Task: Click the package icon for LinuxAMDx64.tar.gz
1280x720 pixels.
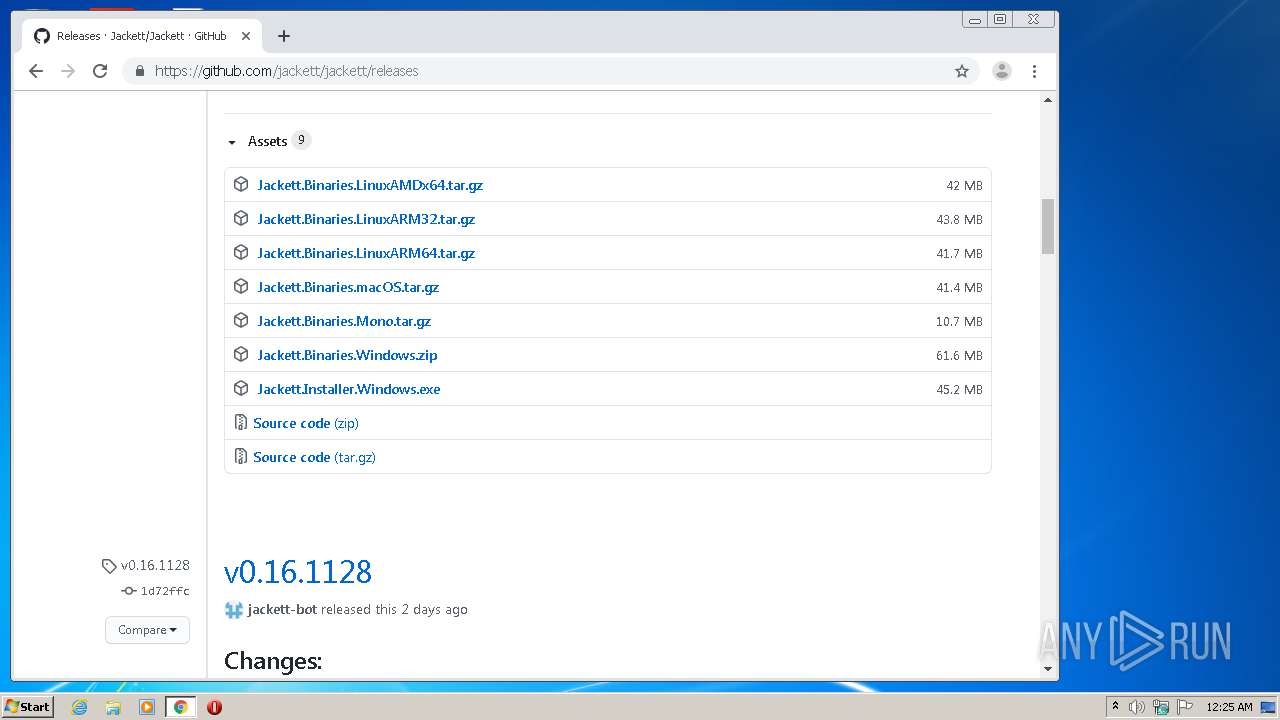Action: tap(241, 185)
